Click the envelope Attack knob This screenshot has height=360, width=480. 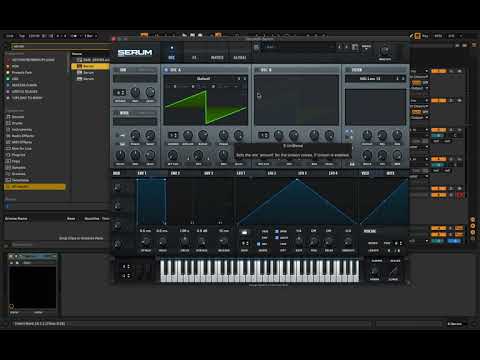(x=146, y=242)
